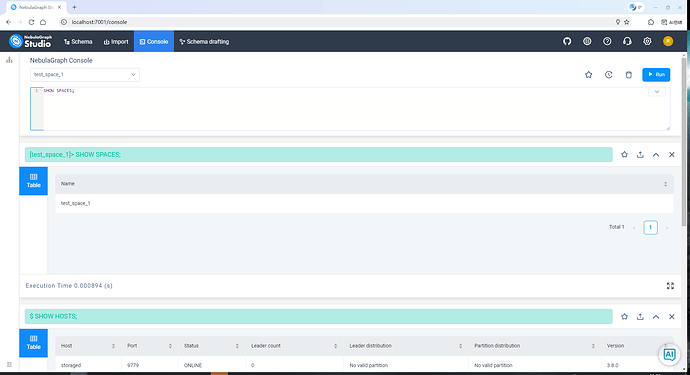Image resolution: width=690 pixels, height=375 pixels.
Task: Close the SHOW SPACES result panel
Action: click(672, 154)
